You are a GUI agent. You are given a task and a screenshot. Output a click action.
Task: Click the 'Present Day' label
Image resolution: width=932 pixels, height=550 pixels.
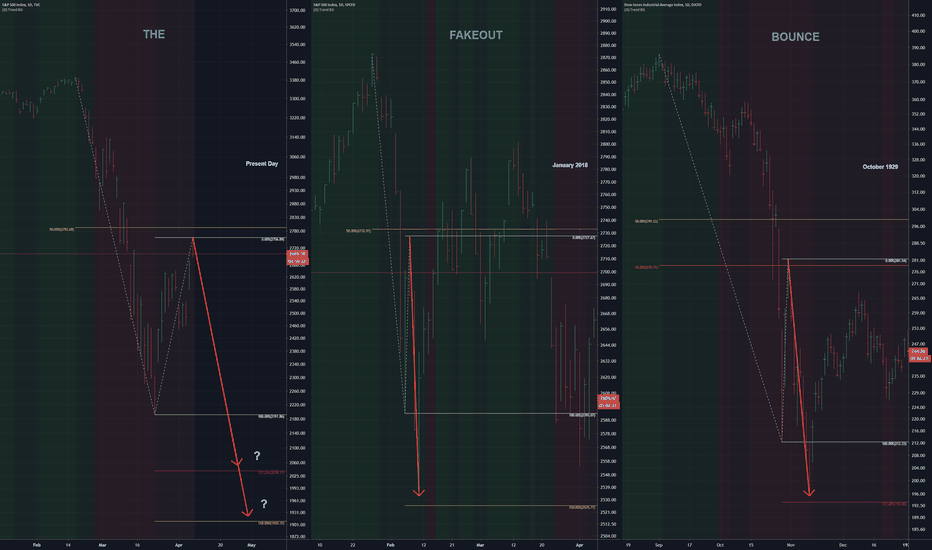[x=262, y=164]
